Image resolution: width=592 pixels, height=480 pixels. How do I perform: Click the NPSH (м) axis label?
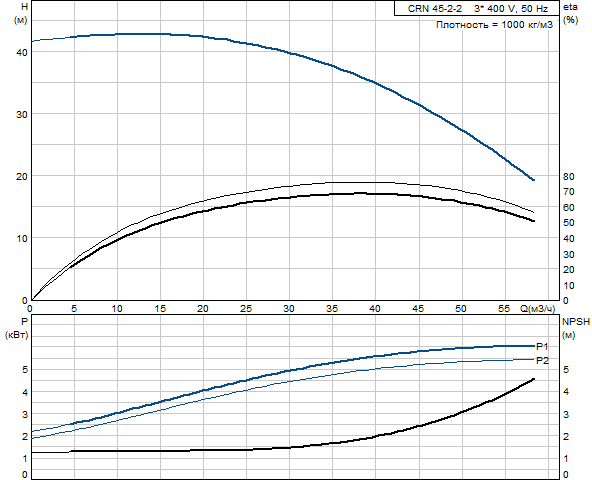tap(576, 328)
